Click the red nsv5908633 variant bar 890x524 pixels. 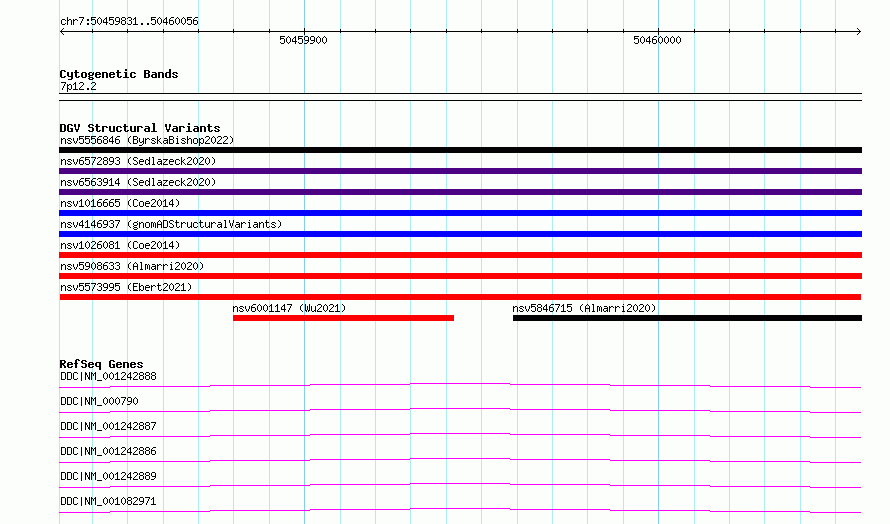[460, 276]
